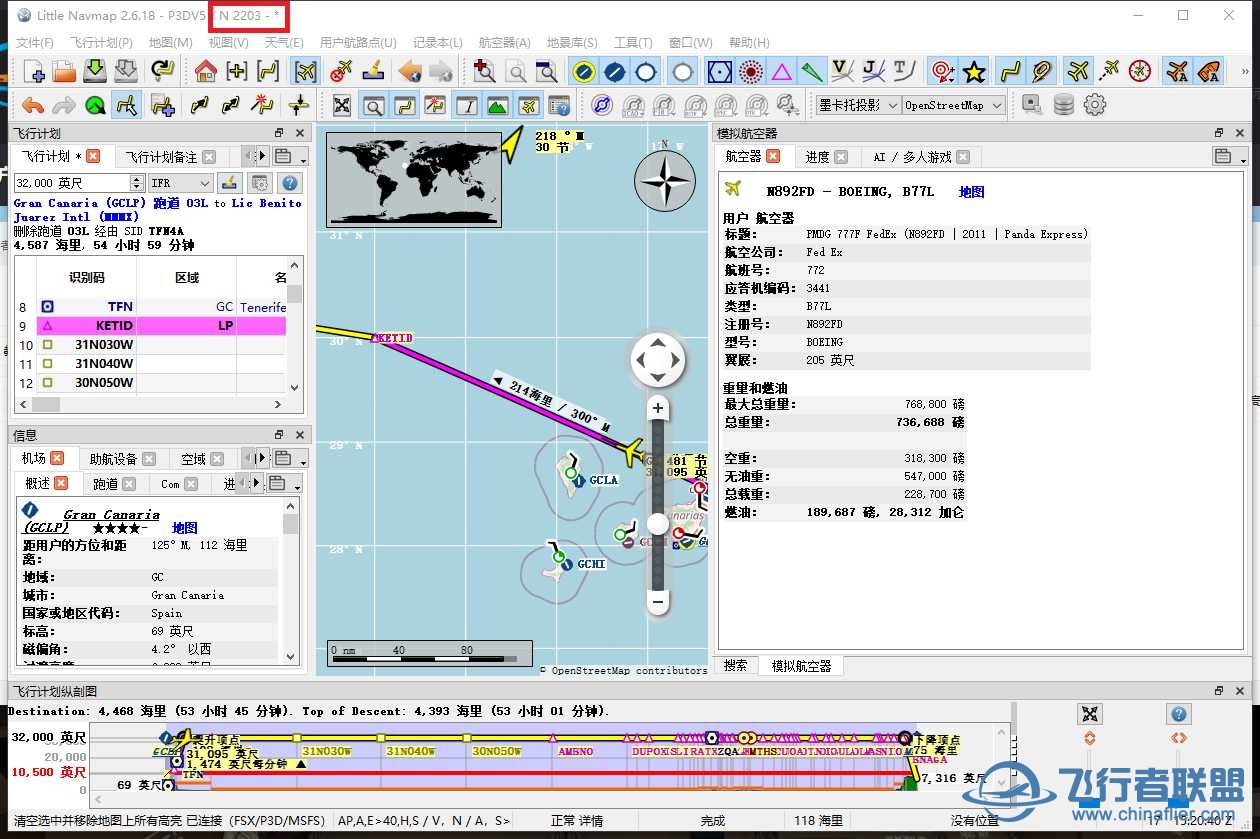Open the 天气(E) menu
1260x839 pixels.
[286, 42]
